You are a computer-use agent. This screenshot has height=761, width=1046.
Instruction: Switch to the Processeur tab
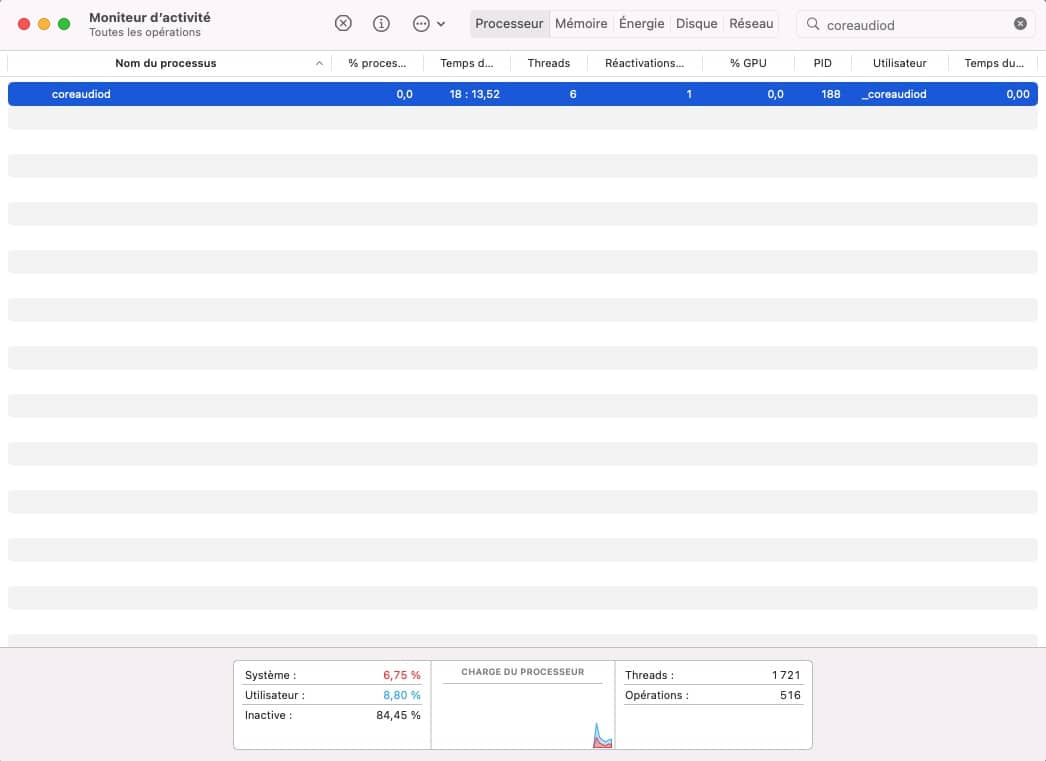click(x=509, y=24)
